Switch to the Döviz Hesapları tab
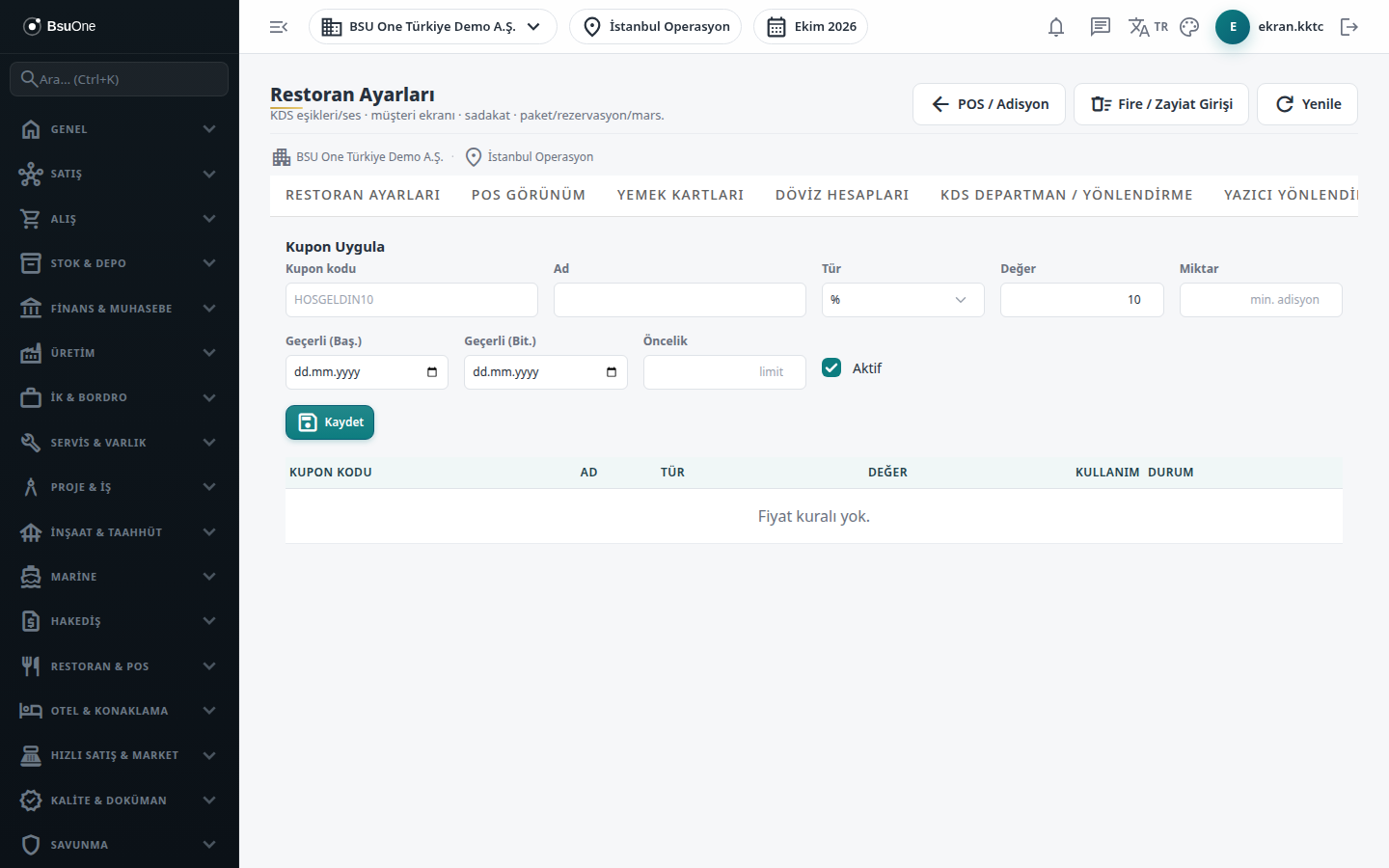The image size is (1389, 868). [842, 195]
